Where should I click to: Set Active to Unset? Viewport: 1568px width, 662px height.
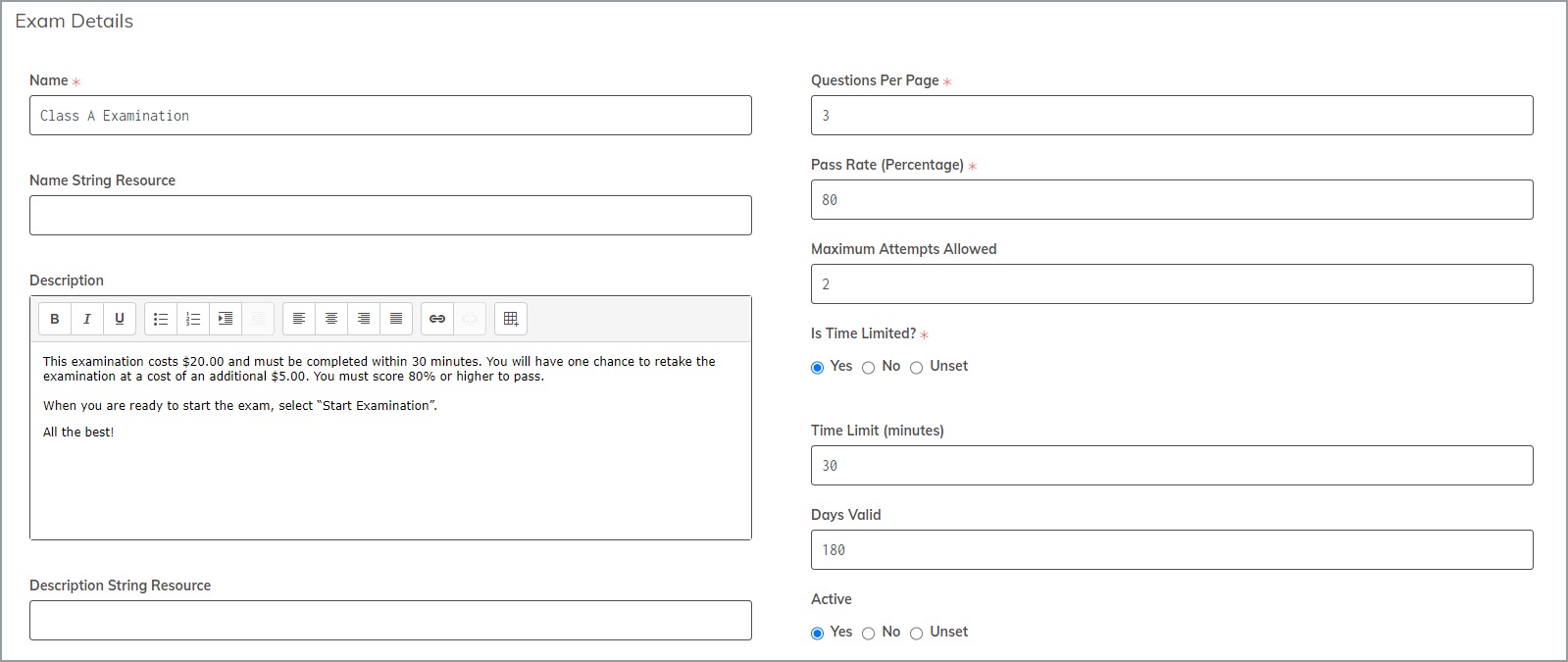tap(916, 634)
